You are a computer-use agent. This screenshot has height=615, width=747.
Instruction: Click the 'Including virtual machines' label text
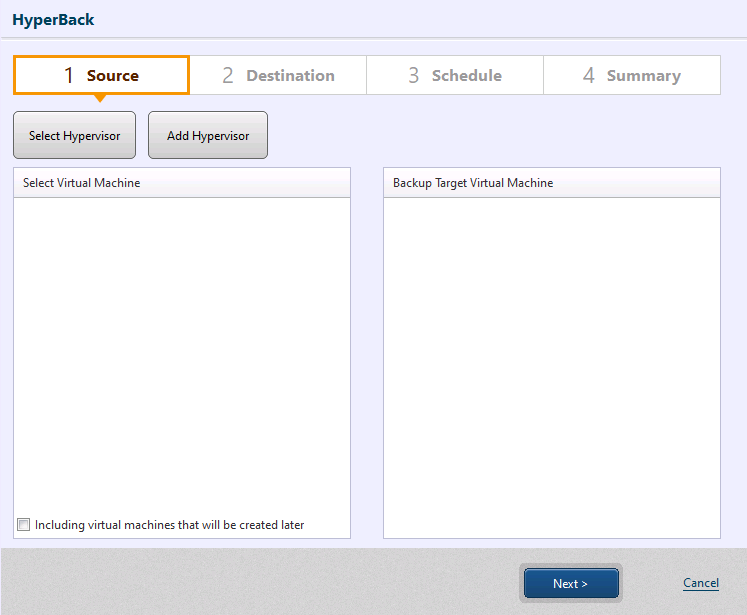tap(169, 525)
